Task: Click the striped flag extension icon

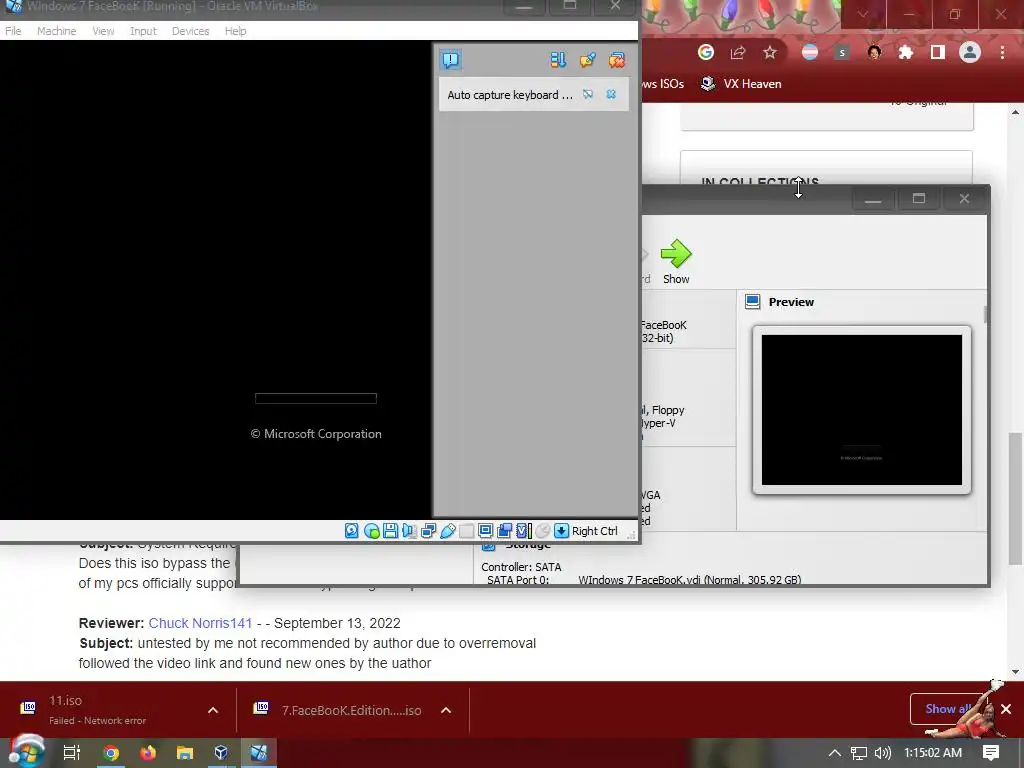Action: click(810, 52)
